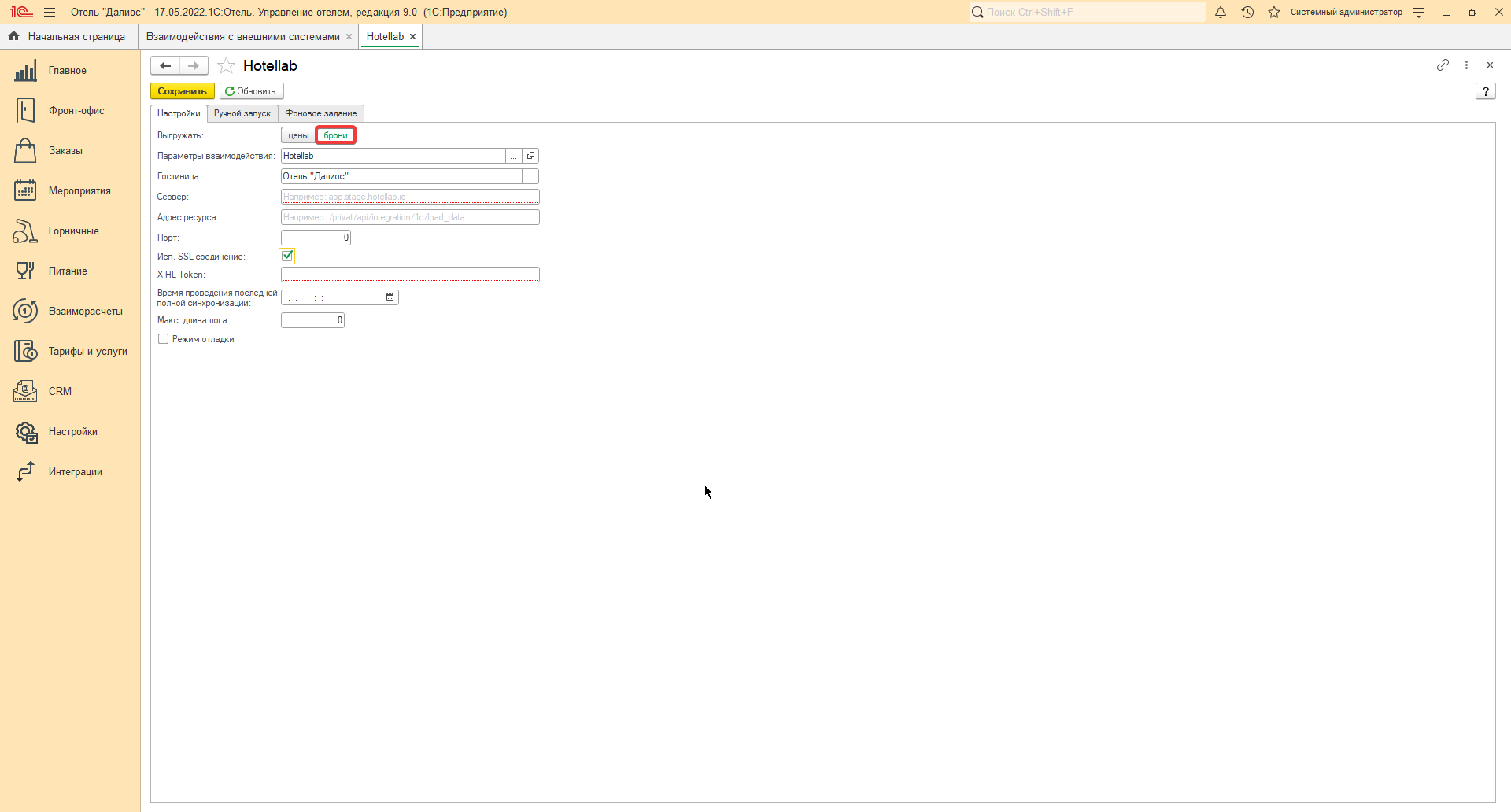
Task: Open Hotellab parameters in separate window icon
Action: tap(530, 156)
